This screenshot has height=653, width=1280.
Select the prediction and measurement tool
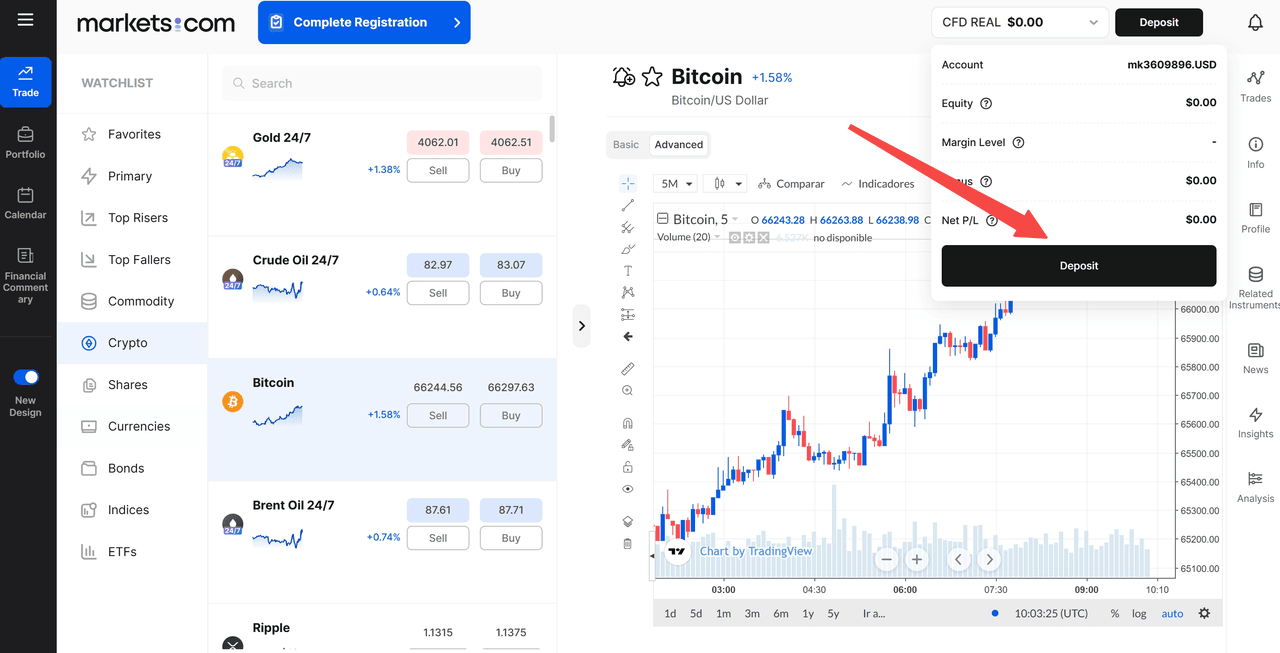pyautogui.click(x=628, y=314)
